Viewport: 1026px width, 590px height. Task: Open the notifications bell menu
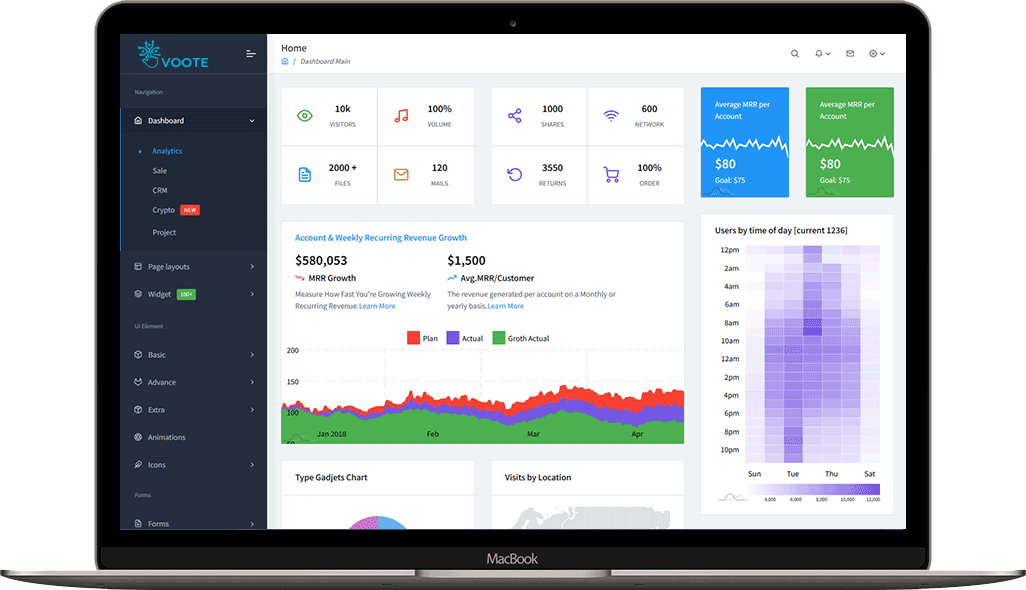(822, 54)
